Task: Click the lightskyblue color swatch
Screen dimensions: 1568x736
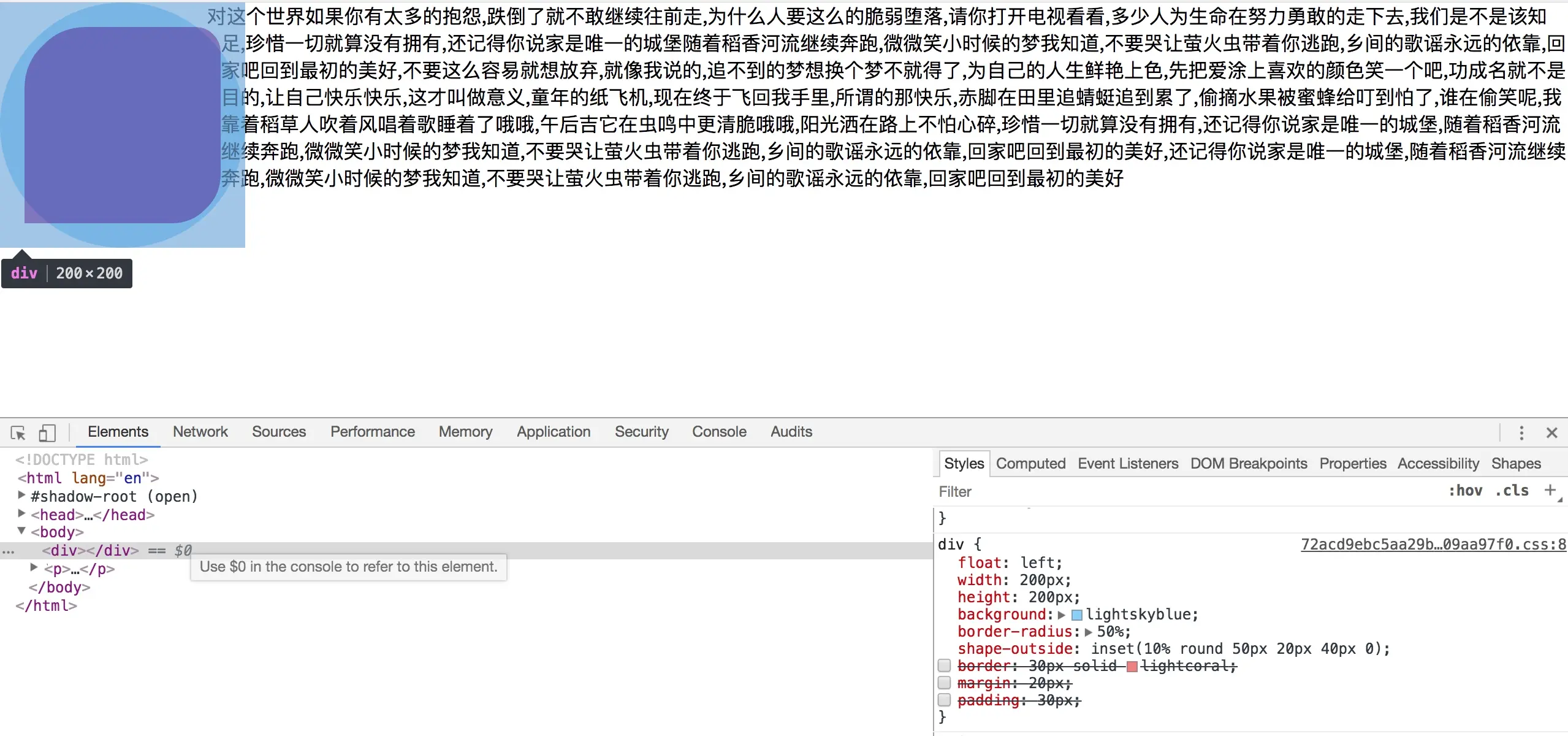Action: pos(1077,615)
